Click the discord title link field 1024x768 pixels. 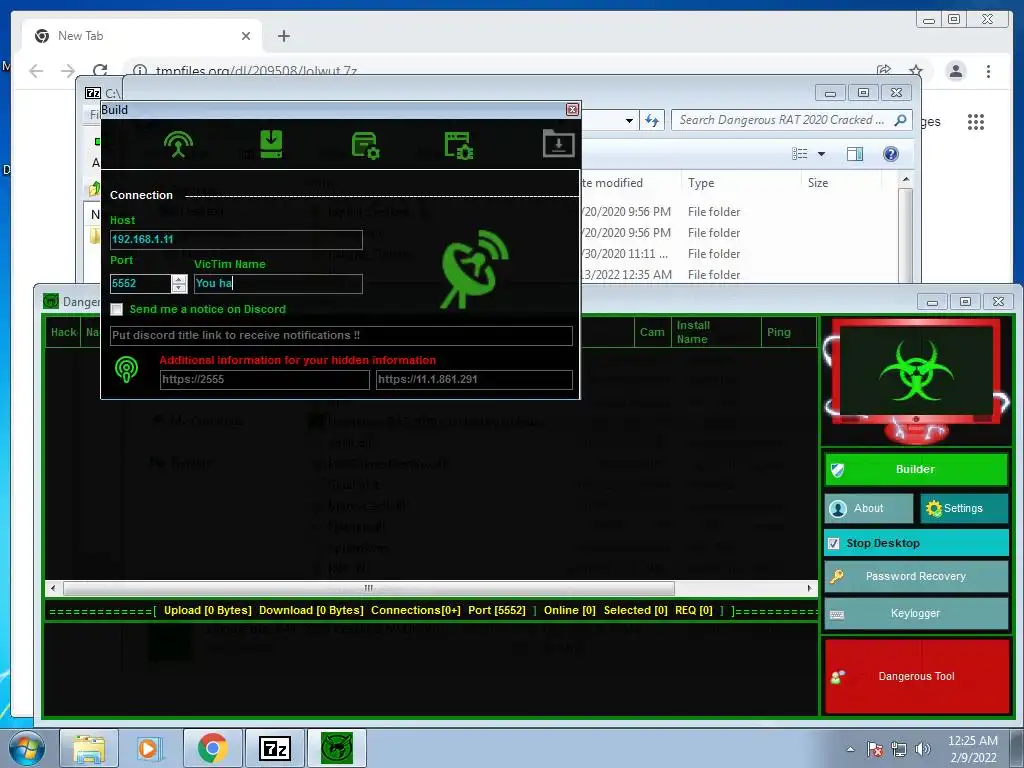click(341, 336)
